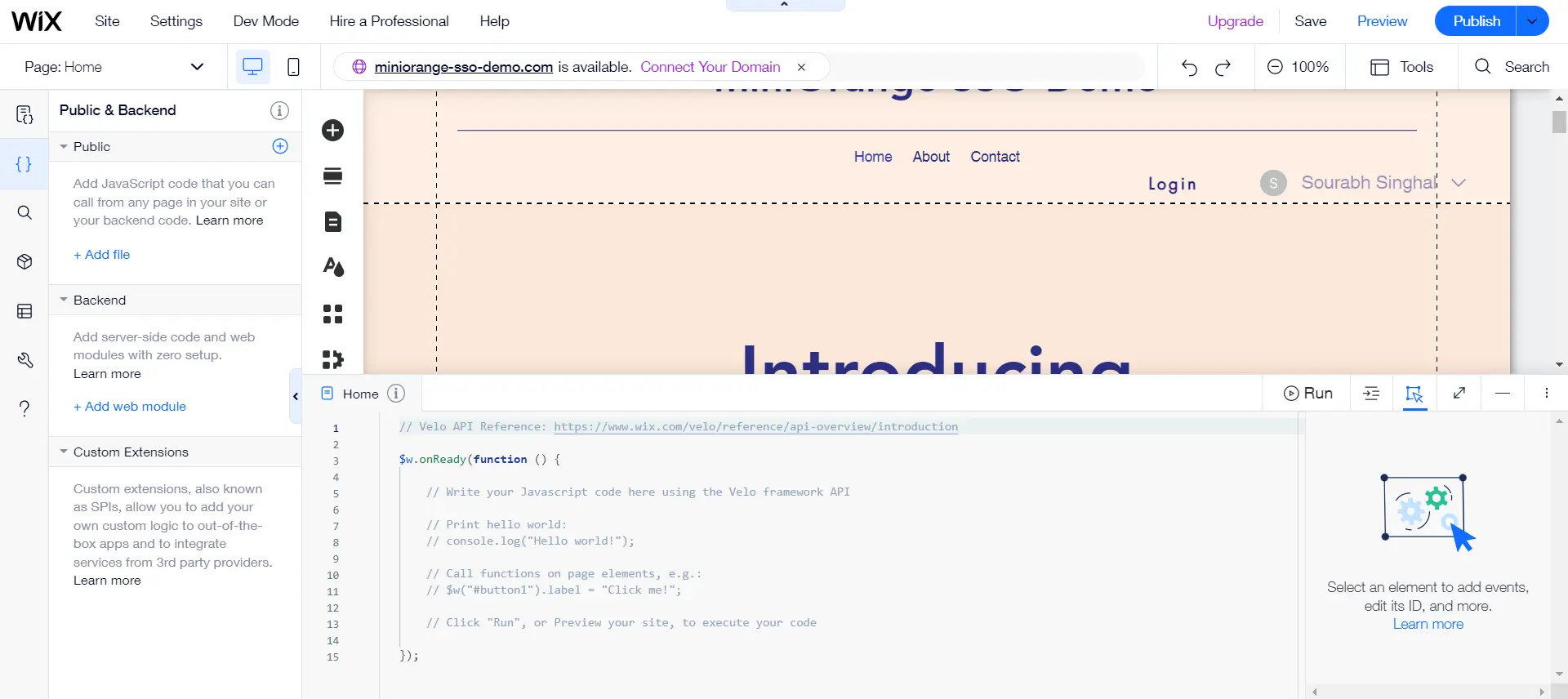The image size is (1568, 699).
Task: Click the Login button on canvas
Action: [x=1172, y=185]
